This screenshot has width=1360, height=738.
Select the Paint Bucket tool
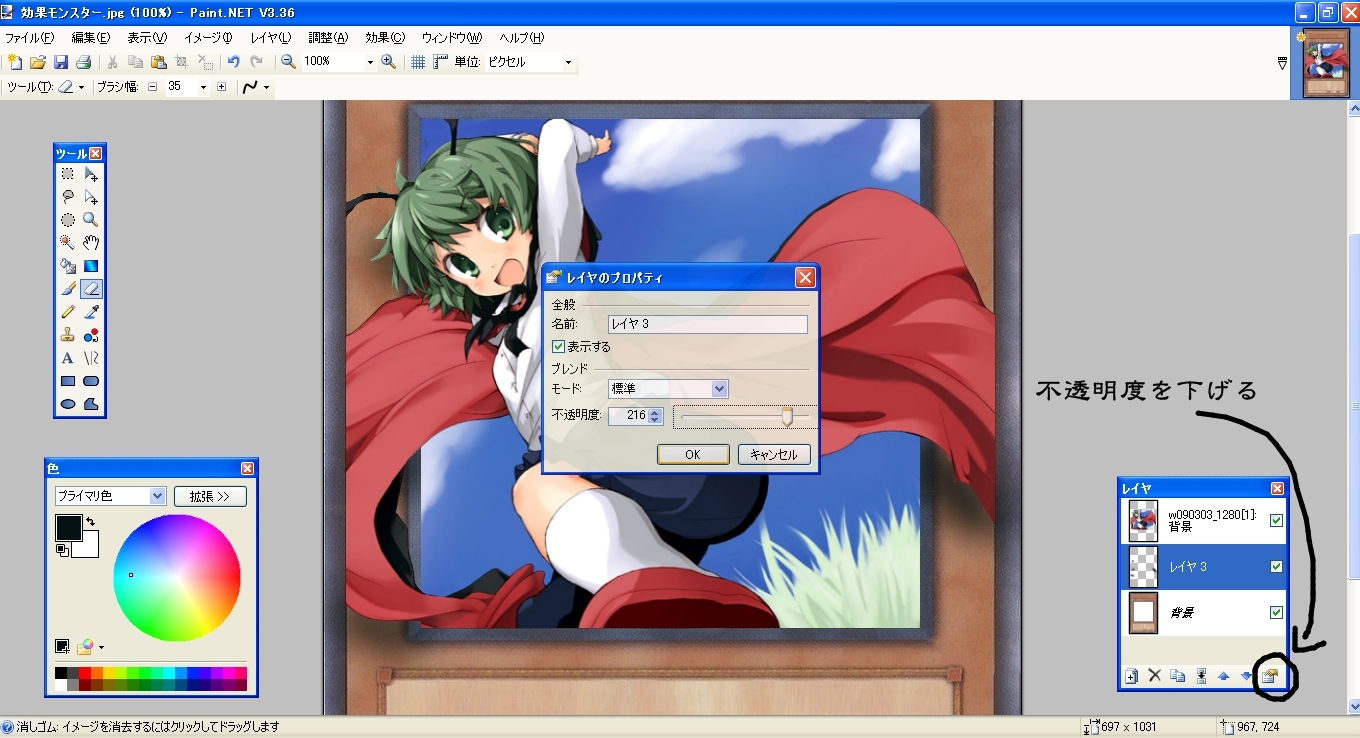pos(68,266)
